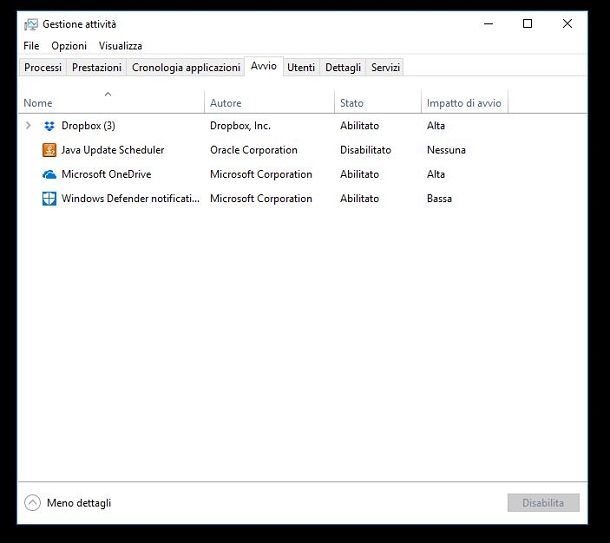Open the Cronologia applicazioni tab
Viewport: 610px width, 543px height.
coord(186,68)
